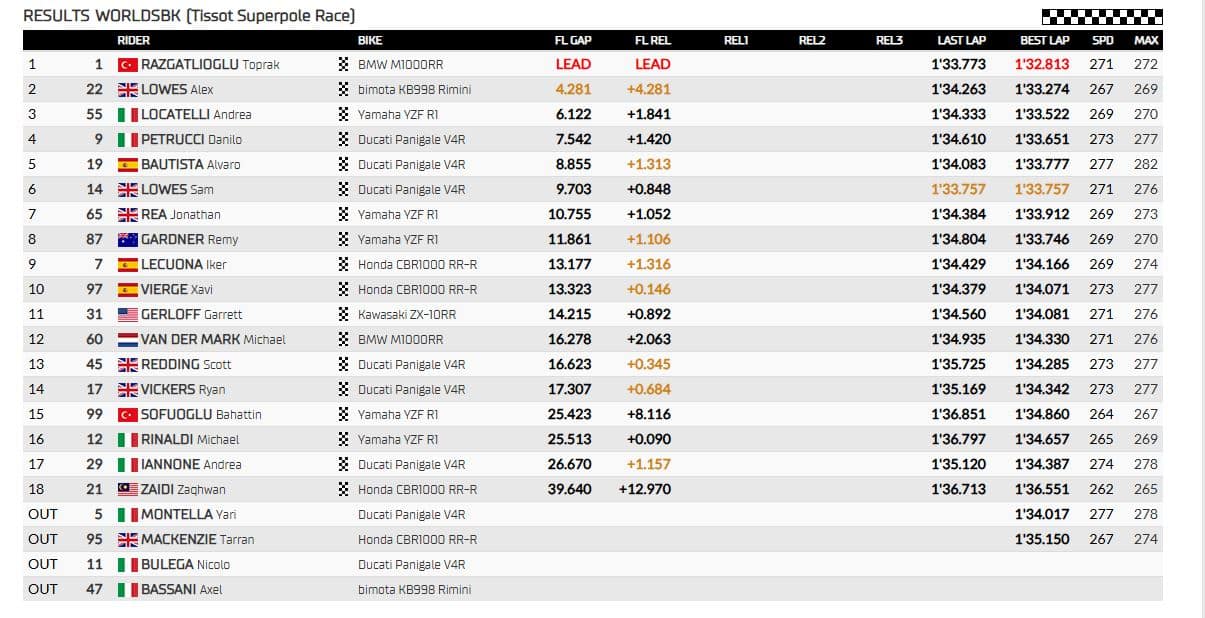Select rider name RAZGATLIOGLU Toprak
Viewport: 1205px width, 618px height.
(210, 64)
